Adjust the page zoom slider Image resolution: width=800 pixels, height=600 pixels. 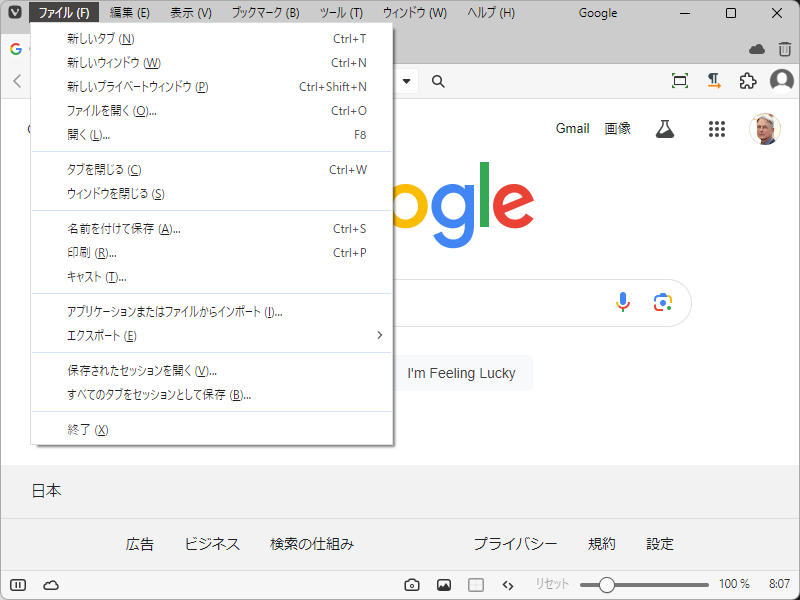coord(608,583)
